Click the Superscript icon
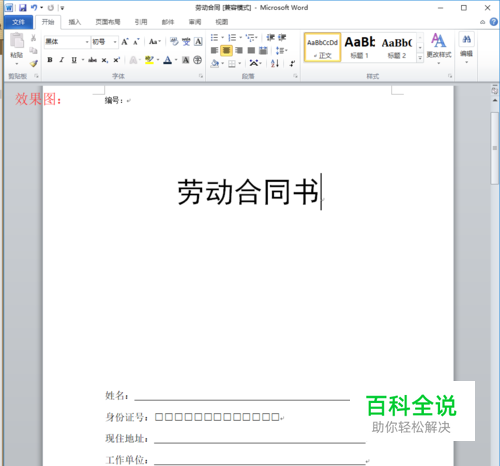 pyautogui.click(x=116, y=60)
